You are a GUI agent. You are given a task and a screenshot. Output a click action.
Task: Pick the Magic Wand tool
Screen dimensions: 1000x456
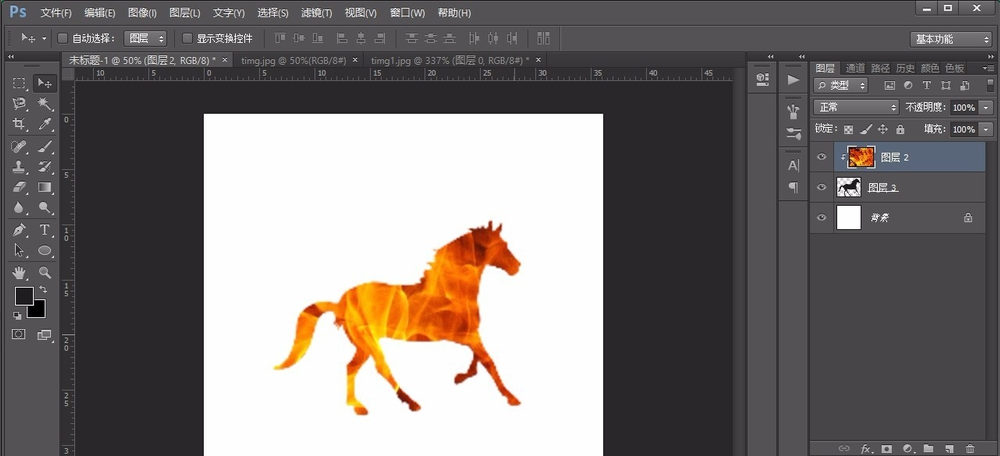(45, 104)
